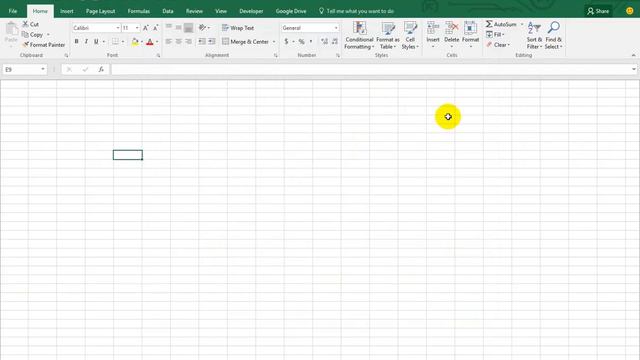
Task: Collapse the ribbon with the arrow
Action: tap(633, 55)
